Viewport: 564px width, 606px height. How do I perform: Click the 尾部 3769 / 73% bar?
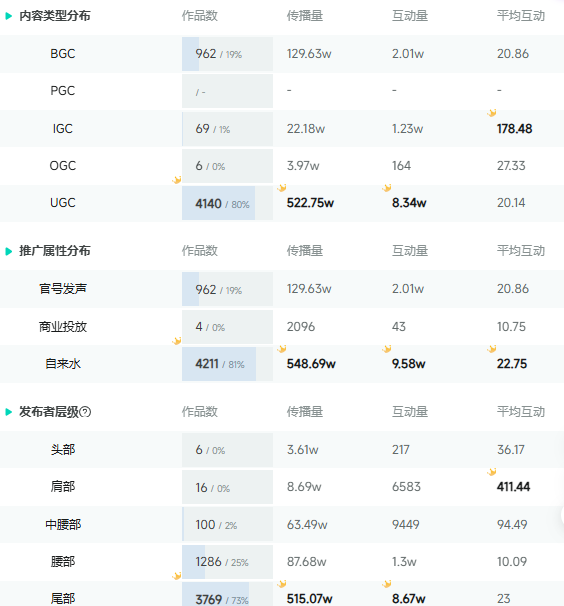pyautogui.click(x=227, y=594)
